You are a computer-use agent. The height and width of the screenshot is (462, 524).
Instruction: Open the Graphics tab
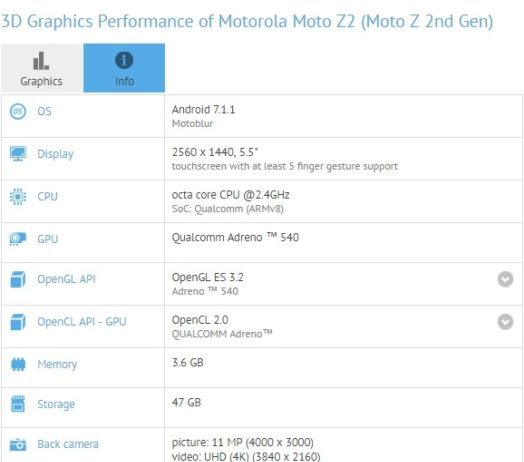42,68
